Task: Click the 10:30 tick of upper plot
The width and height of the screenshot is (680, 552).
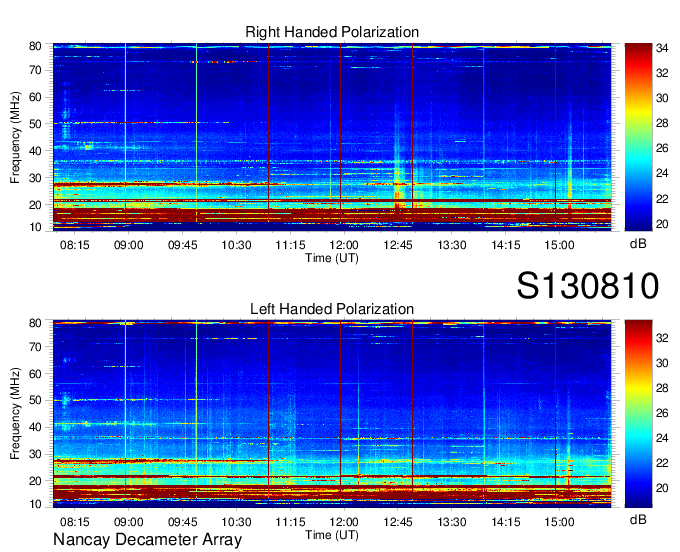Action: [236, 245]
